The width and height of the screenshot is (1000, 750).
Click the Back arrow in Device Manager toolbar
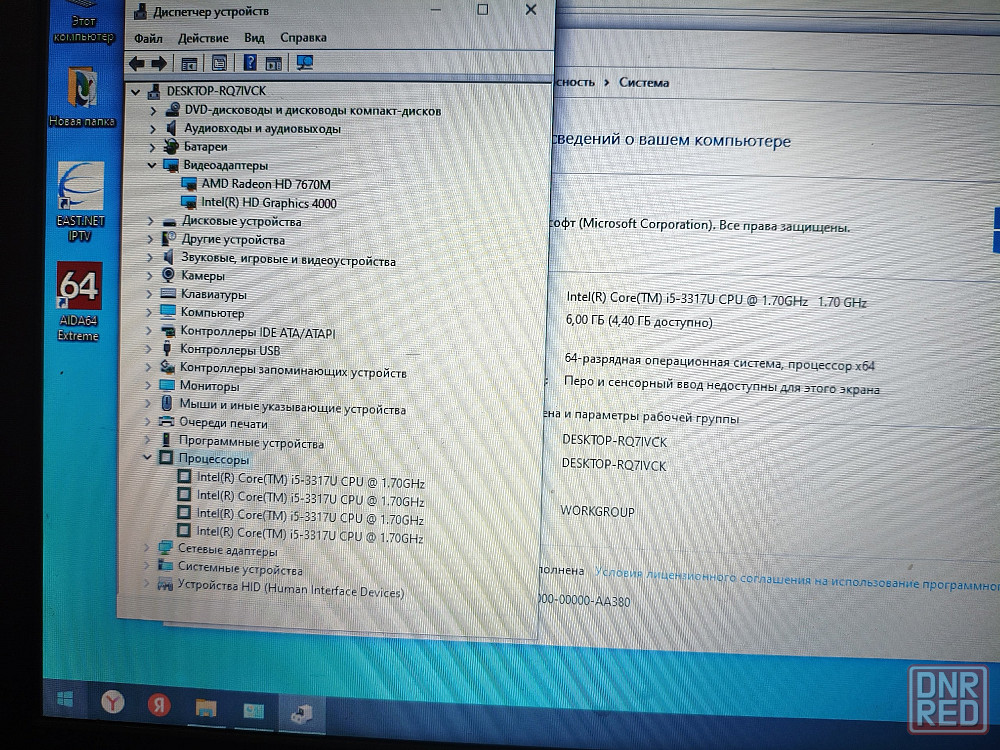(x=138, y=63)
